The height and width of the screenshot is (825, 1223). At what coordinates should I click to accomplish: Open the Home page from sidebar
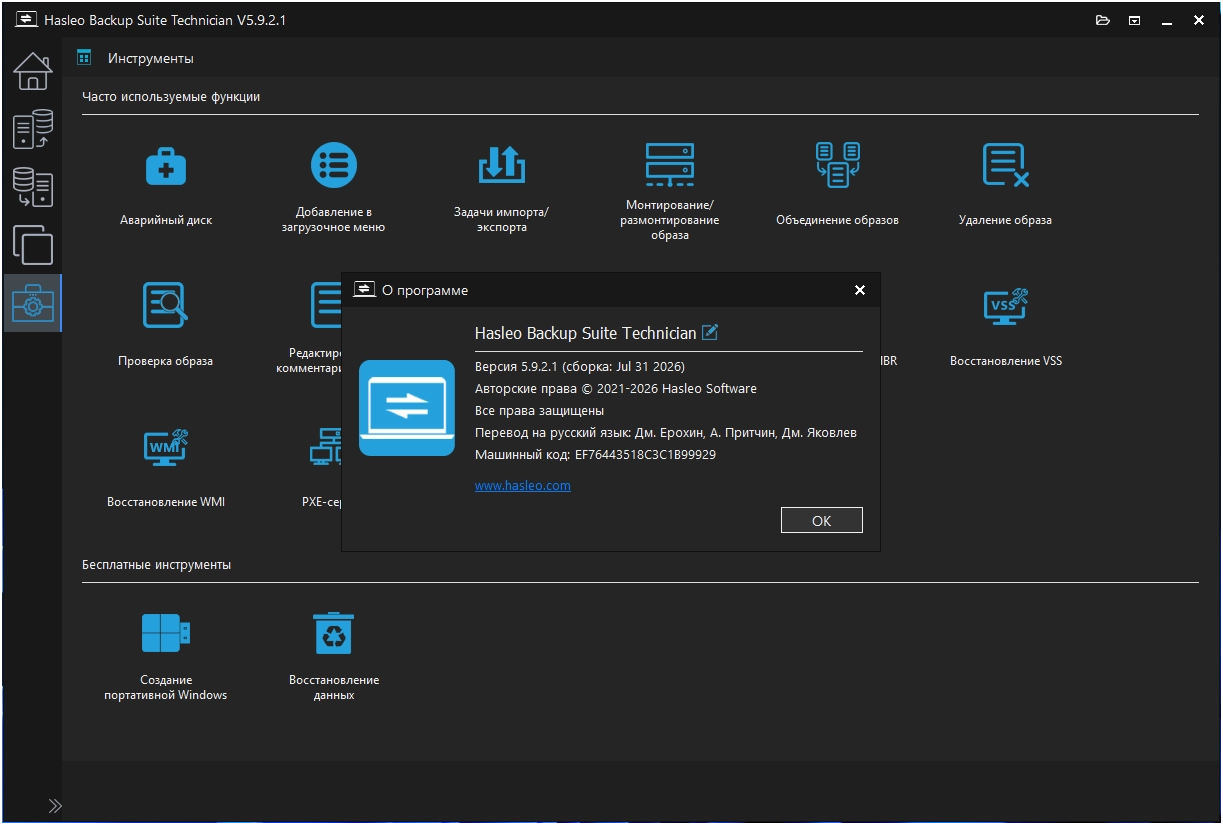click(33, 71)
